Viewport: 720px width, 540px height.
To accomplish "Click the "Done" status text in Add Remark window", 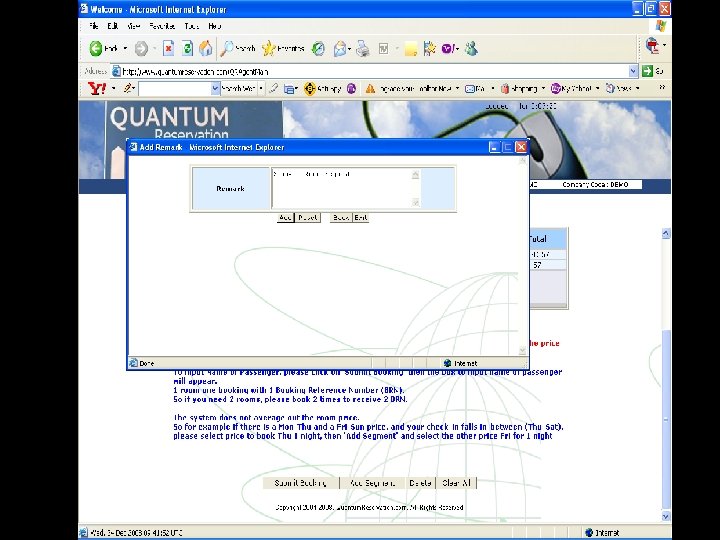I will point(146,363).
